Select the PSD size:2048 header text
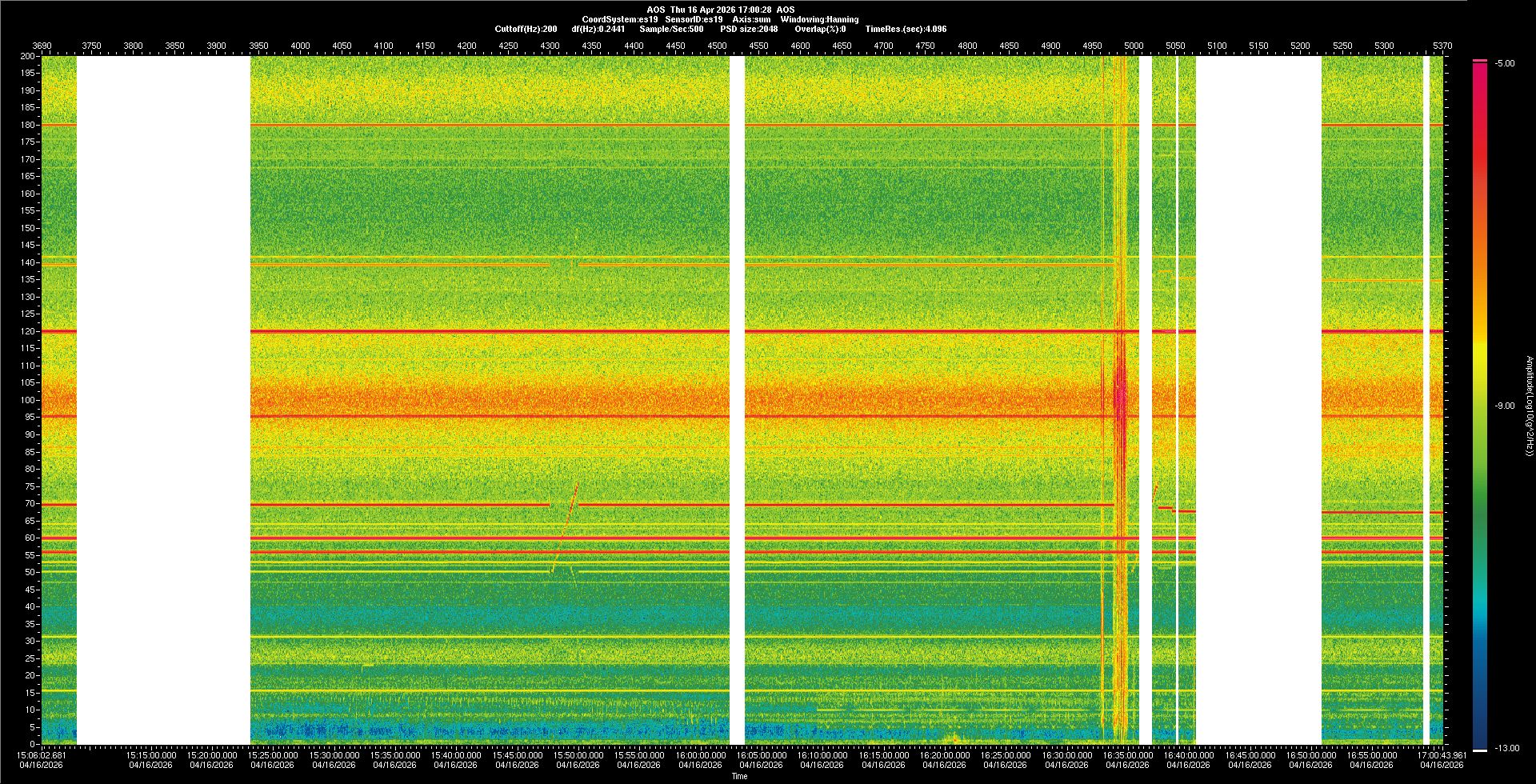1536x784 pixels. [749, 29]
